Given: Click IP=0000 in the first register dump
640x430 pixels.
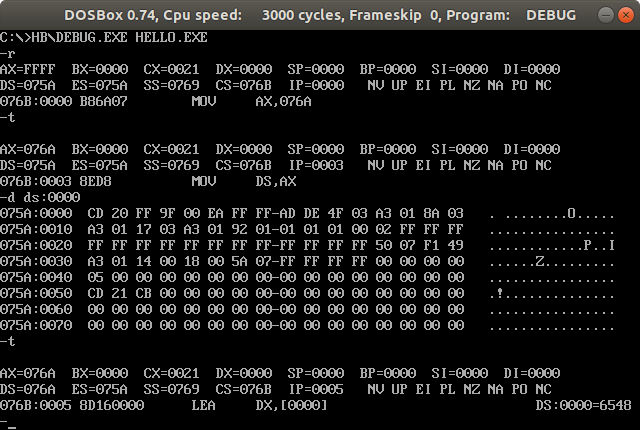Looking at the screenshot, I should pyautogui.click(x=317, y=85).
